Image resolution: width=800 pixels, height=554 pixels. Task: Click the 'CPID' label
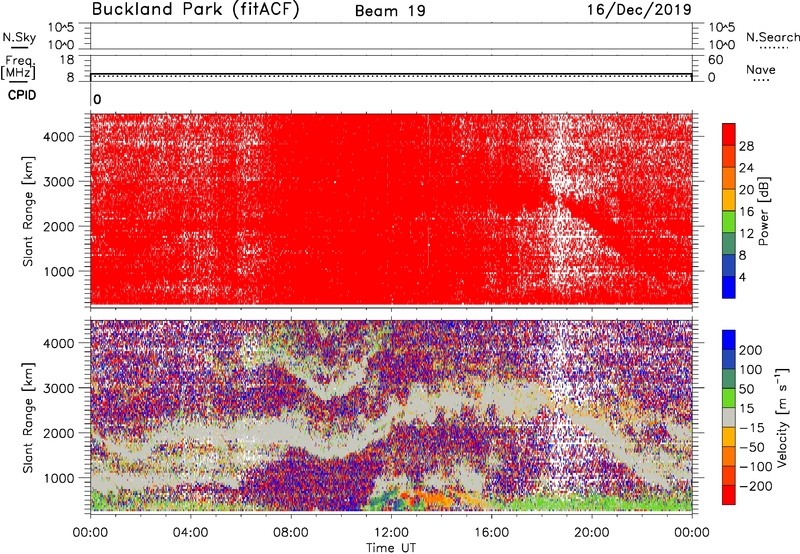click(x=22, y=95)
